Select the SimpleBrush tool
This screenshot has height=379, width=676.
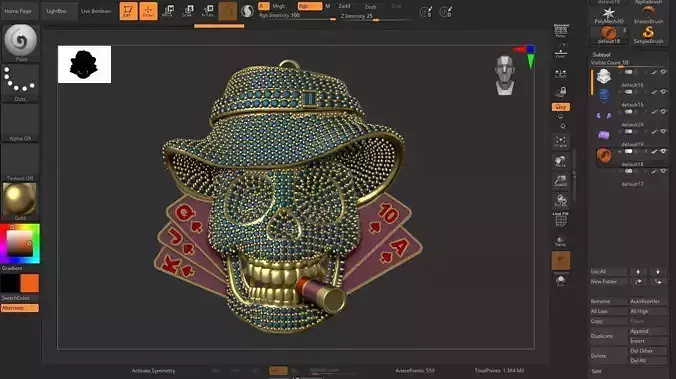pos(648,35)
